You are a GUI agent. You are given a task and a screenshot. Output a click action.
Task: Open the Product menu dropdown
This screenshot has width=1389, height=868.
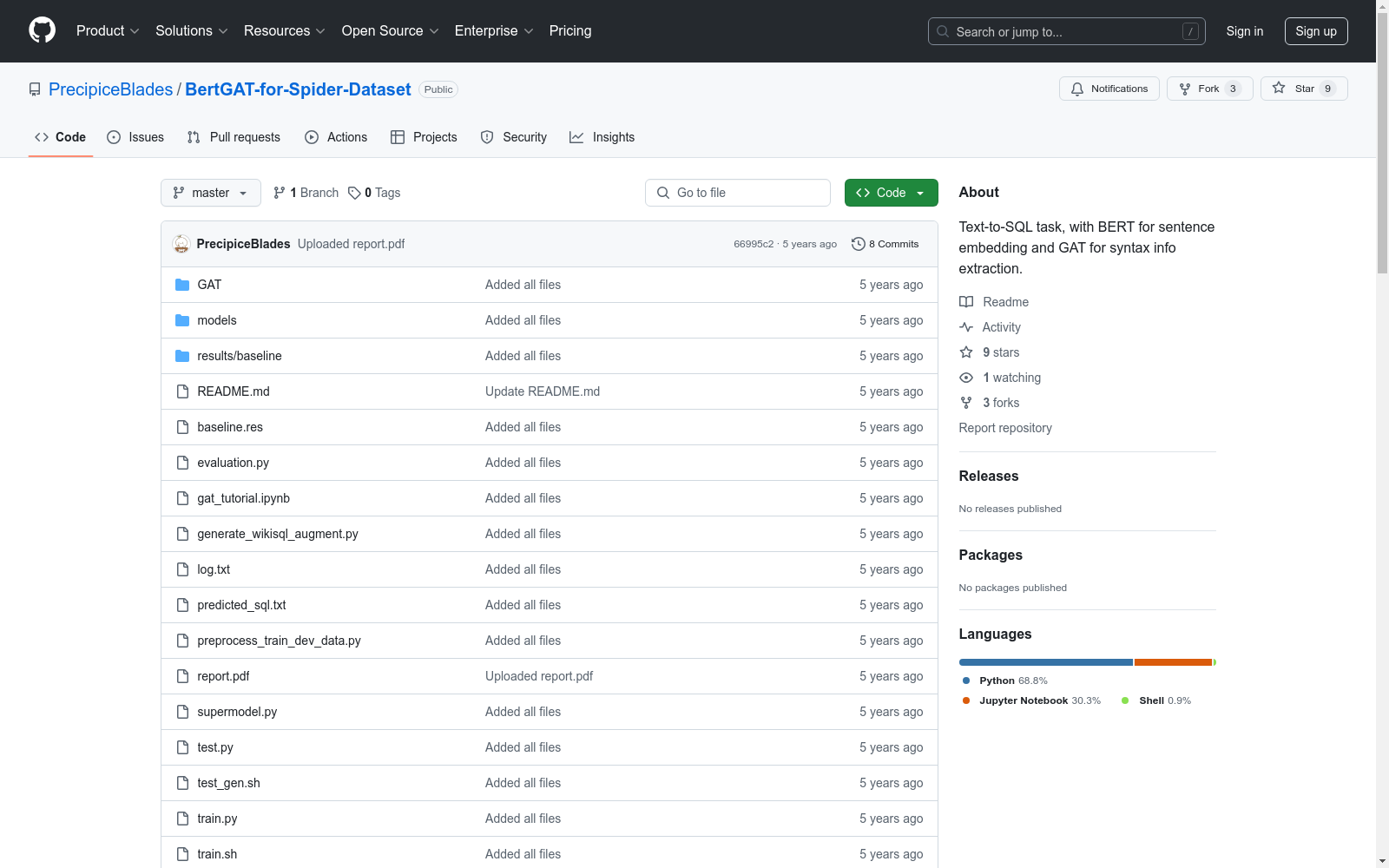click(x=108, y=31)
